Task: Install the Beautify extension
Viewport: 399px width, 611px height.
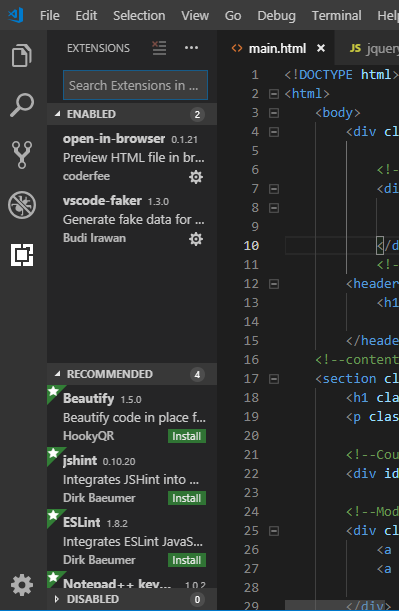Action: (187, 436)
